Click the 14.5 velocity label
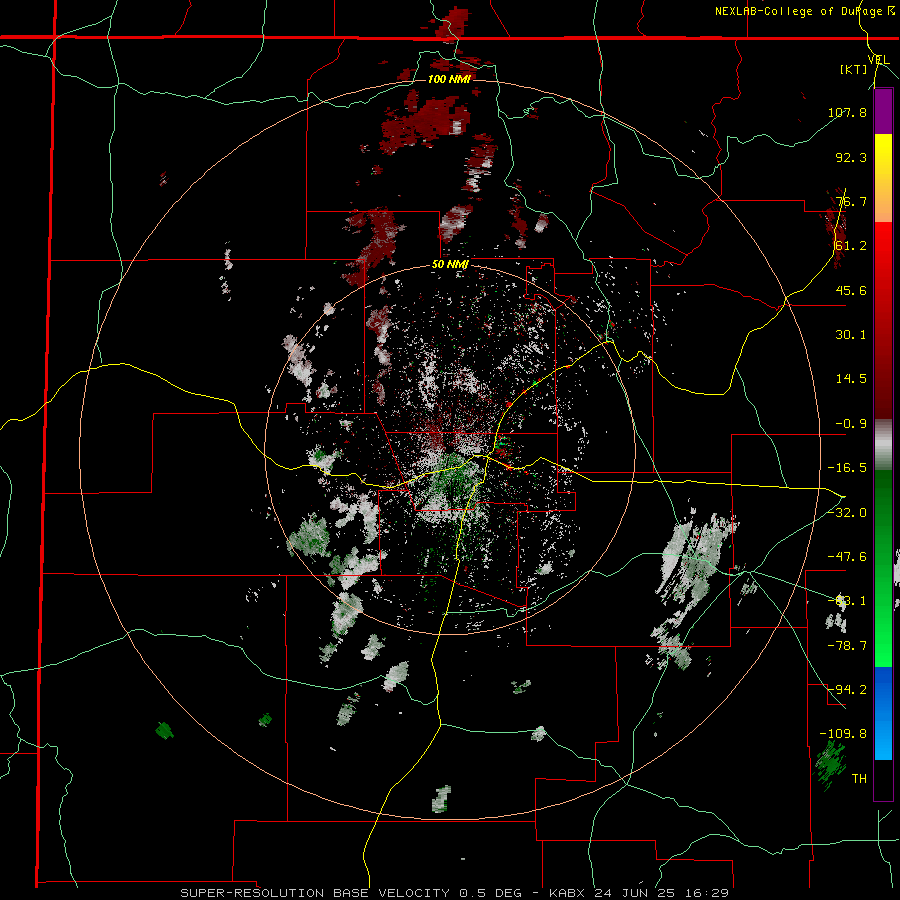 point(851,379)
